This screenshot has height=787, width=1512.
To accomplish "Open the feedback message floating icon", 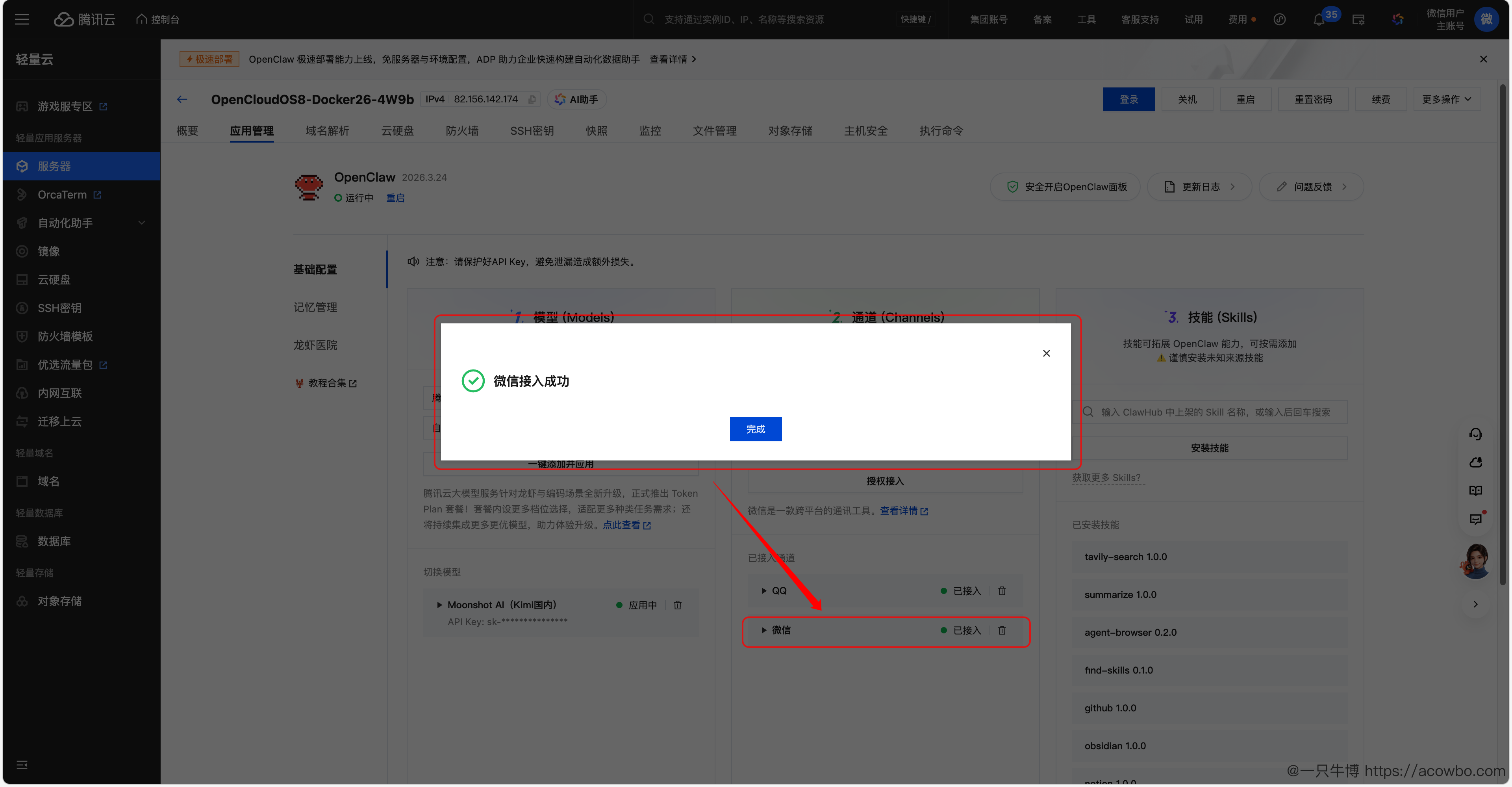I will pyautogui.click(x=1475, y=519).
